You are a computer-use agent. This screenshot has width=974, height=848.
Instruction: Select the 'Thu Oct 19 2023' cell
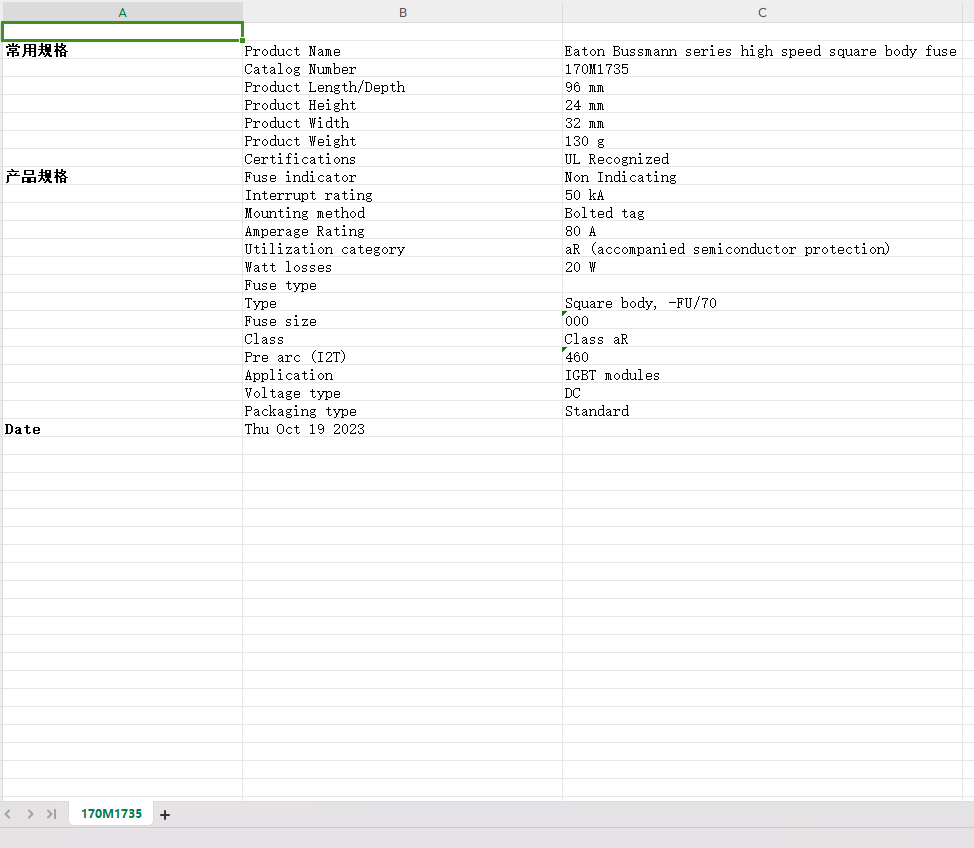403,429
